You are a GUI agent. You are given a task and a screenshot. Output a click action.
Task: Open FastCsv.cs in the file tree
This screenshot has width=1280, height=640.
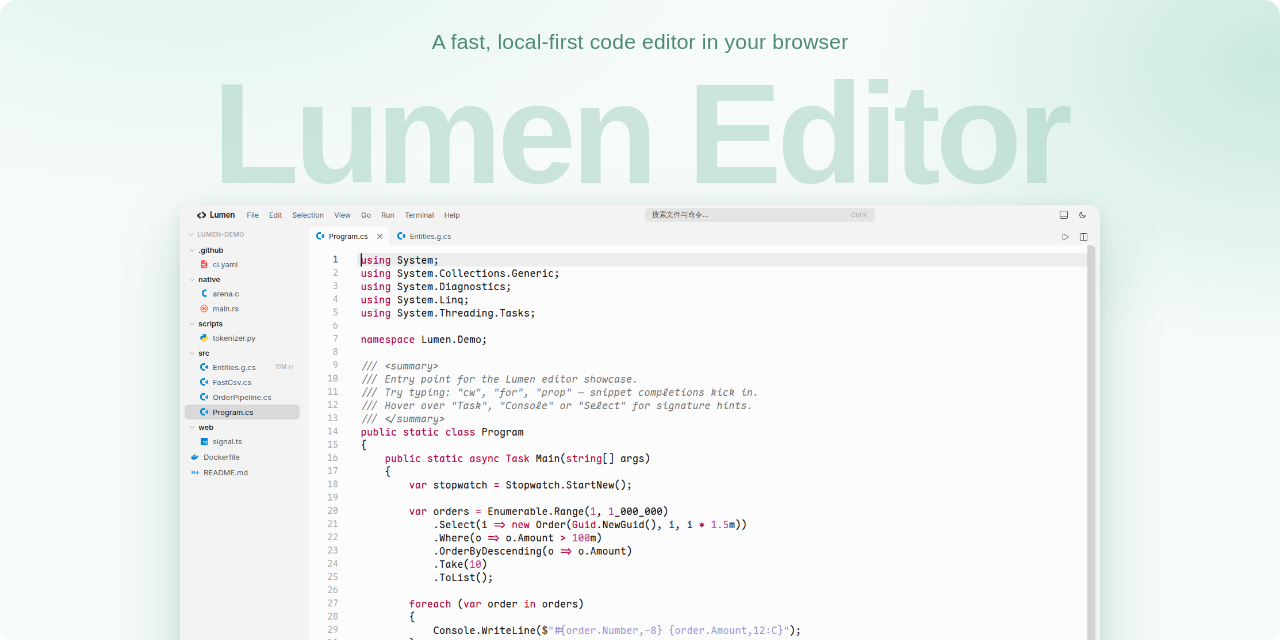(242, 382)
